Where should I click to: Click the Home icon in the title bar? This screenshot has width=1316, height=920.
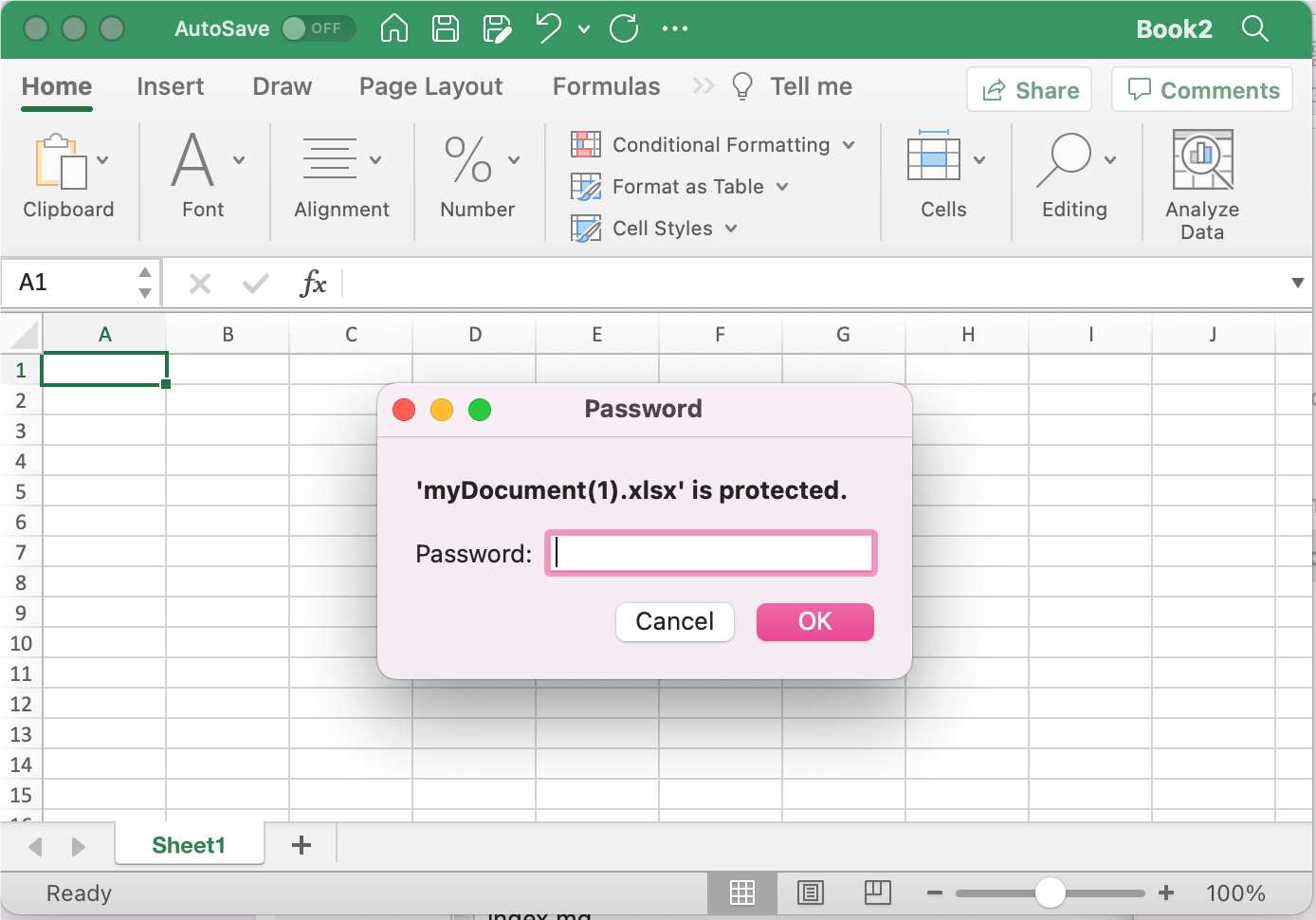[393, 28]
